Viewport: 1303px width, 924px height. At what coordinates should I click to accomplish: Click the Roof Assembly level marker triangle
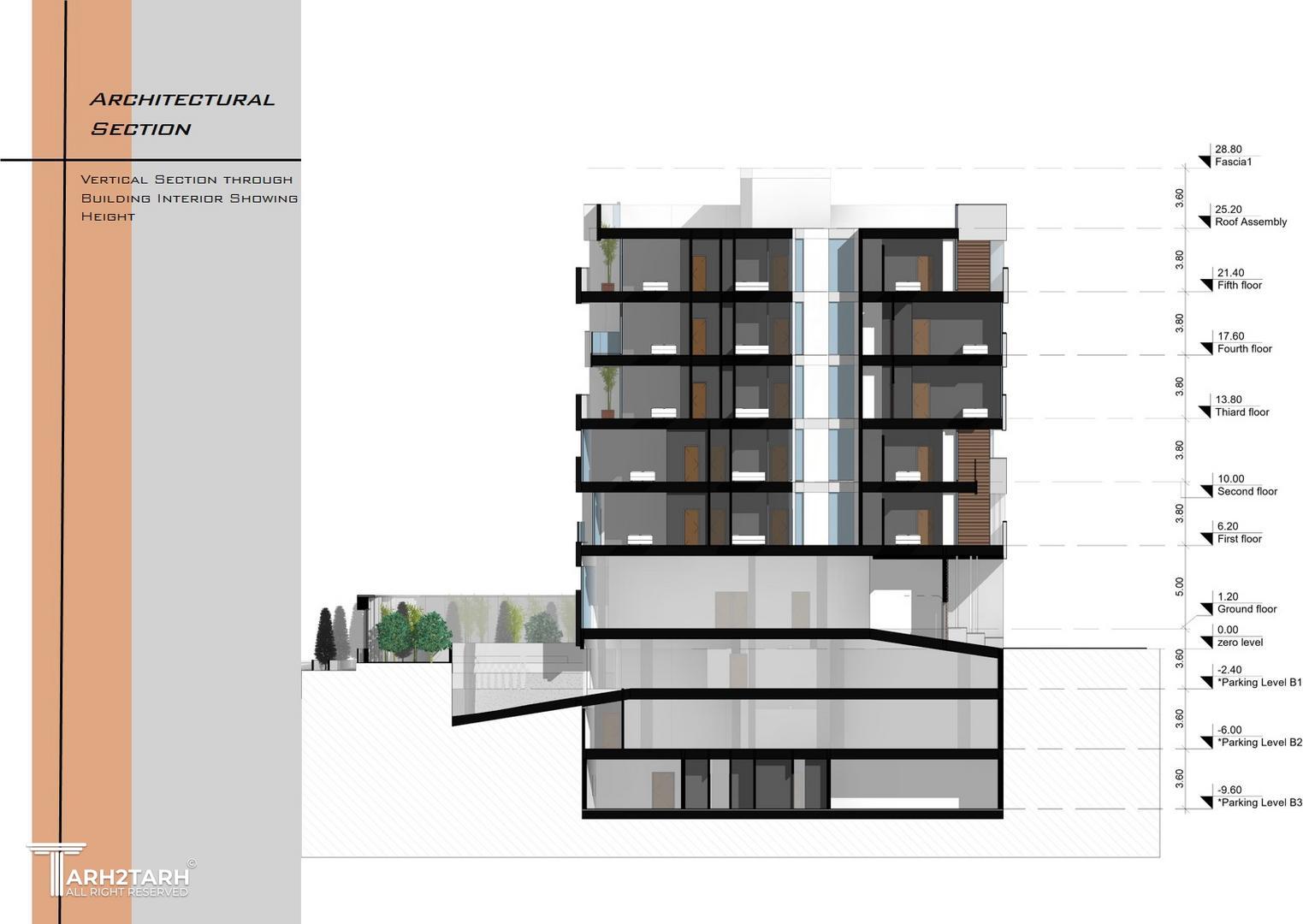[1205, 222]
